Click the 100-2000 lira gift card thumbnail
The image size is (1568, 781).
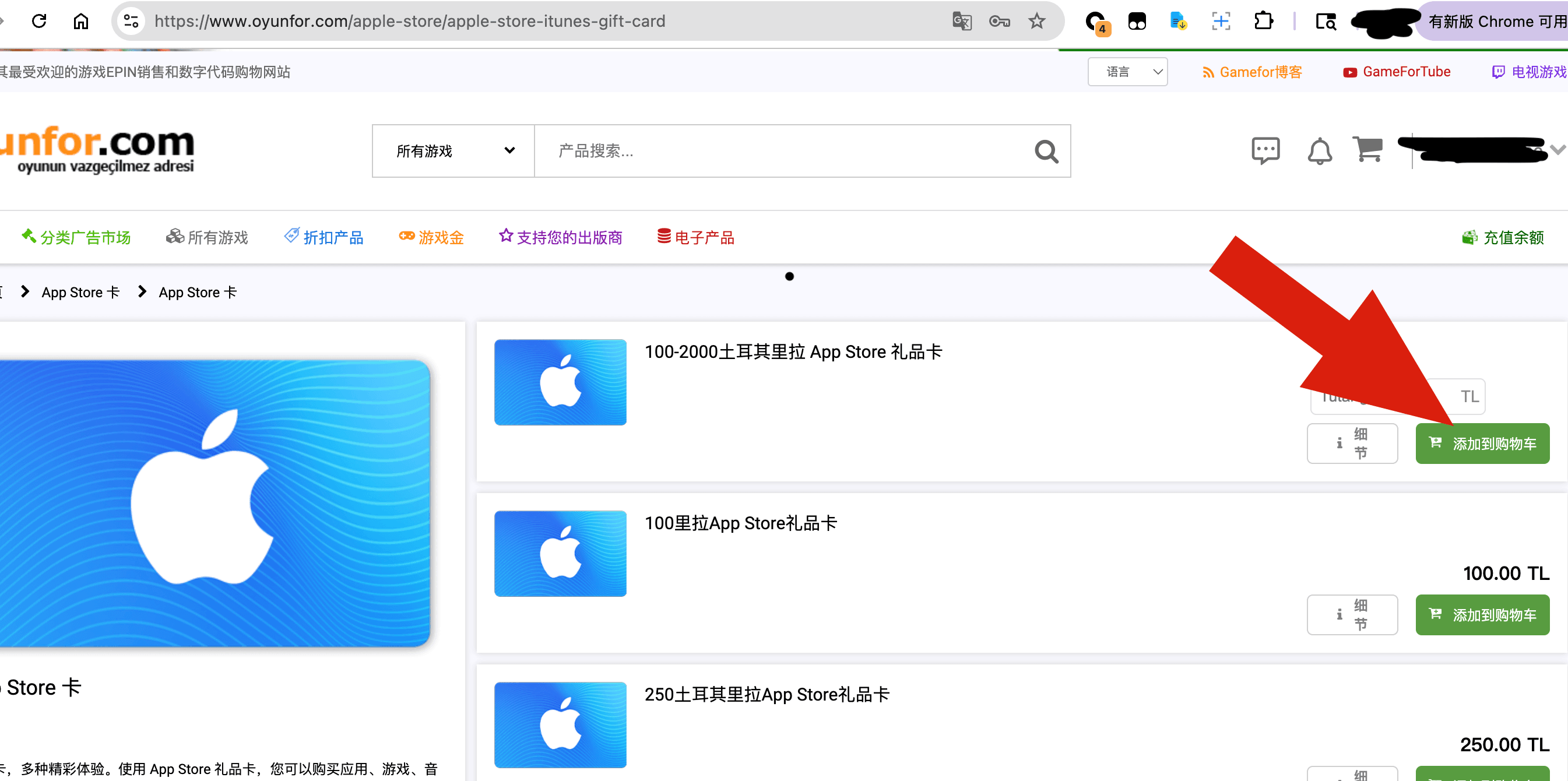coord(560,382)
